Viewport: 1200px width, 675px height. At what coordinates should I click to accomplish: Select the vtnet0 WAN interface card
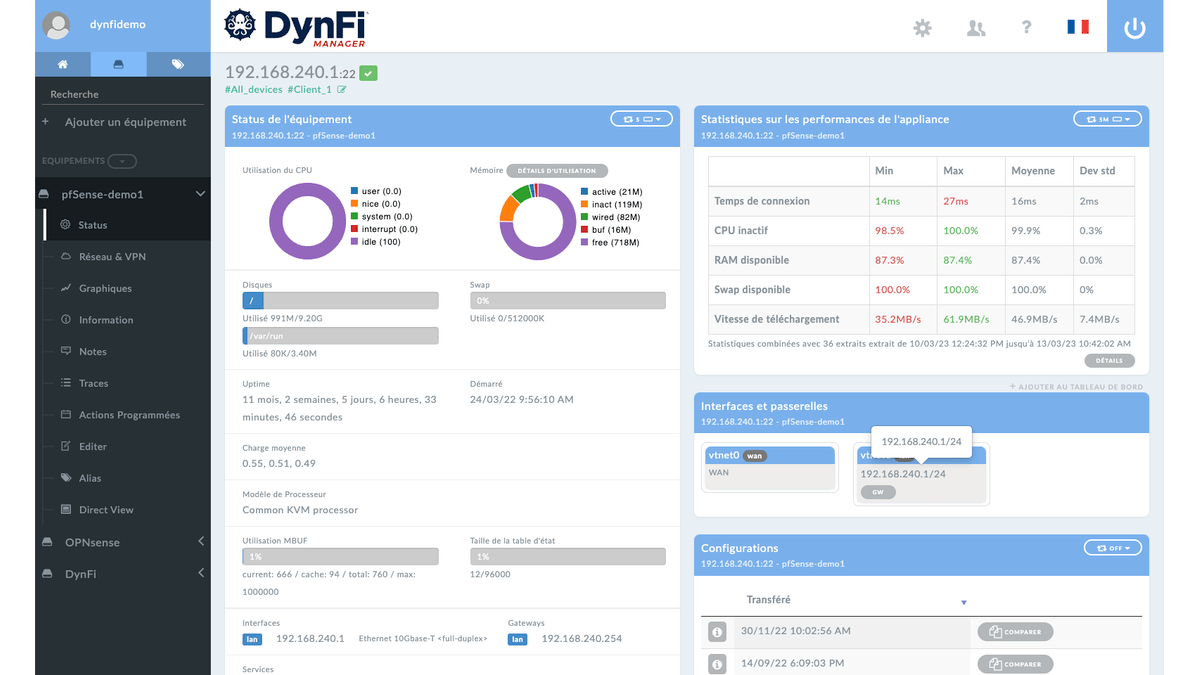coord(770,468)
